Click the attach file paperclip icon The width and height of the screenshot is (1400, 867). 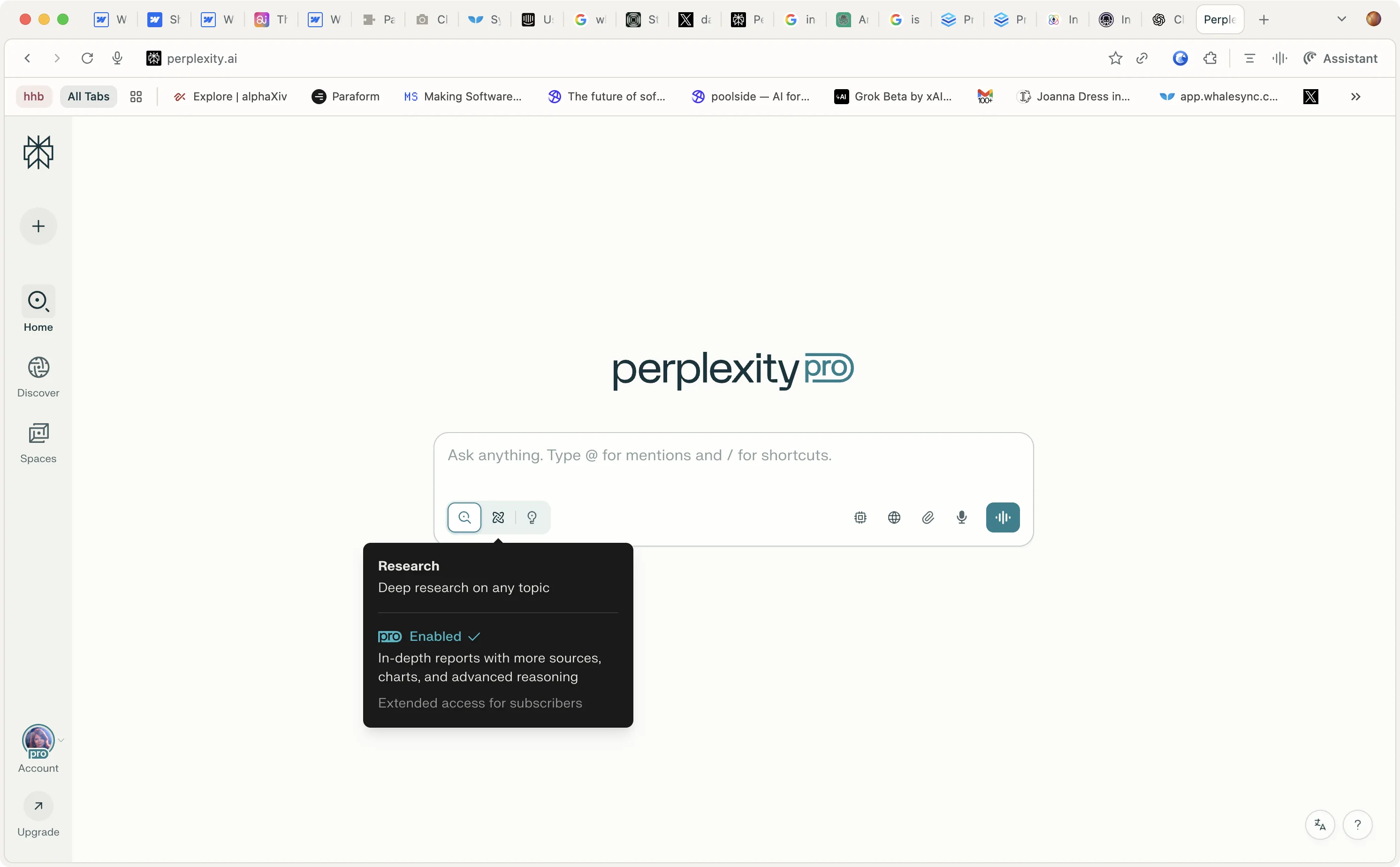tap(928, 518)
